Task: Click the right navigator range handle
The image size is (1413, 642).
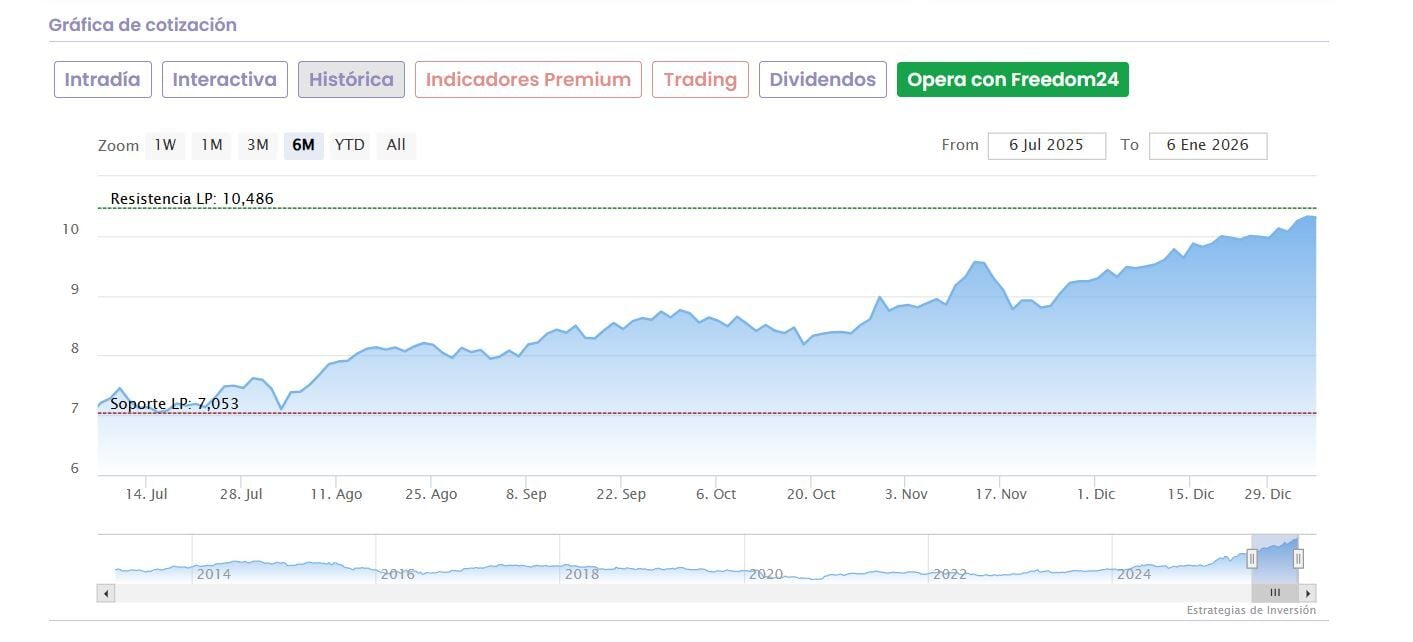Action: tap(1298, 559)
